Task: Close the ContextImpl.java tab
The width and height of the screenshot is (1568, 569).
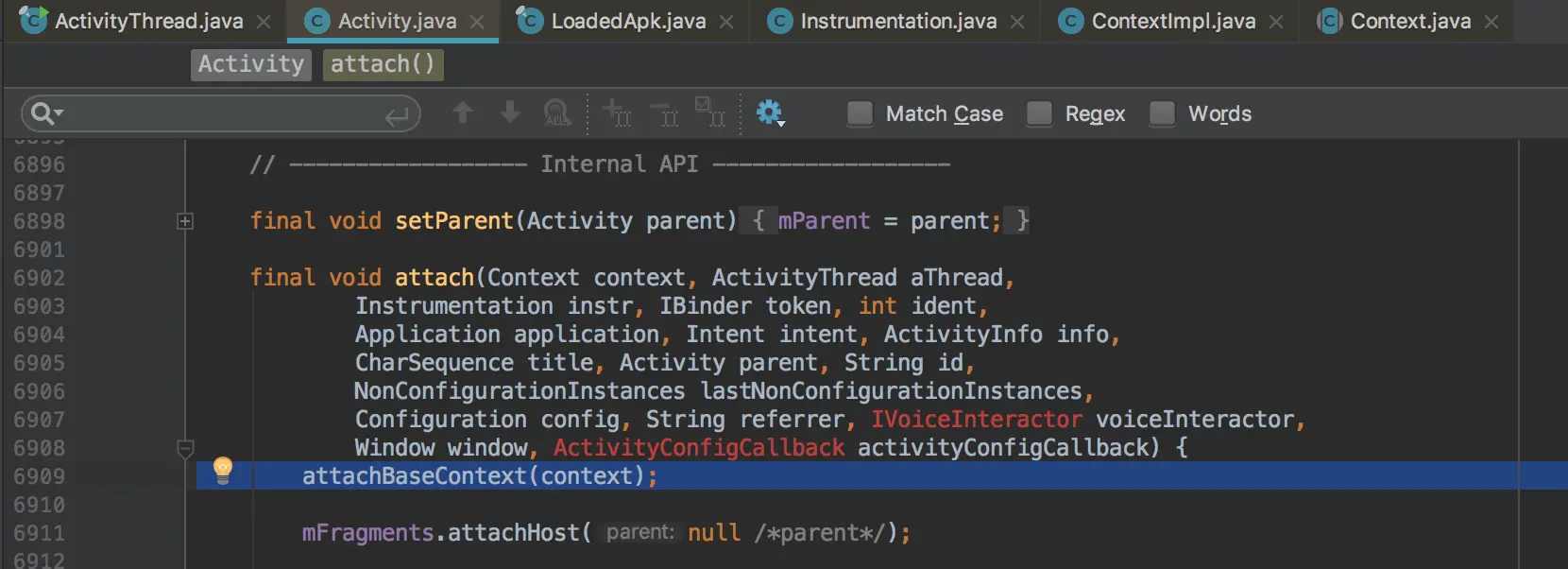Action: (1276, 22)
